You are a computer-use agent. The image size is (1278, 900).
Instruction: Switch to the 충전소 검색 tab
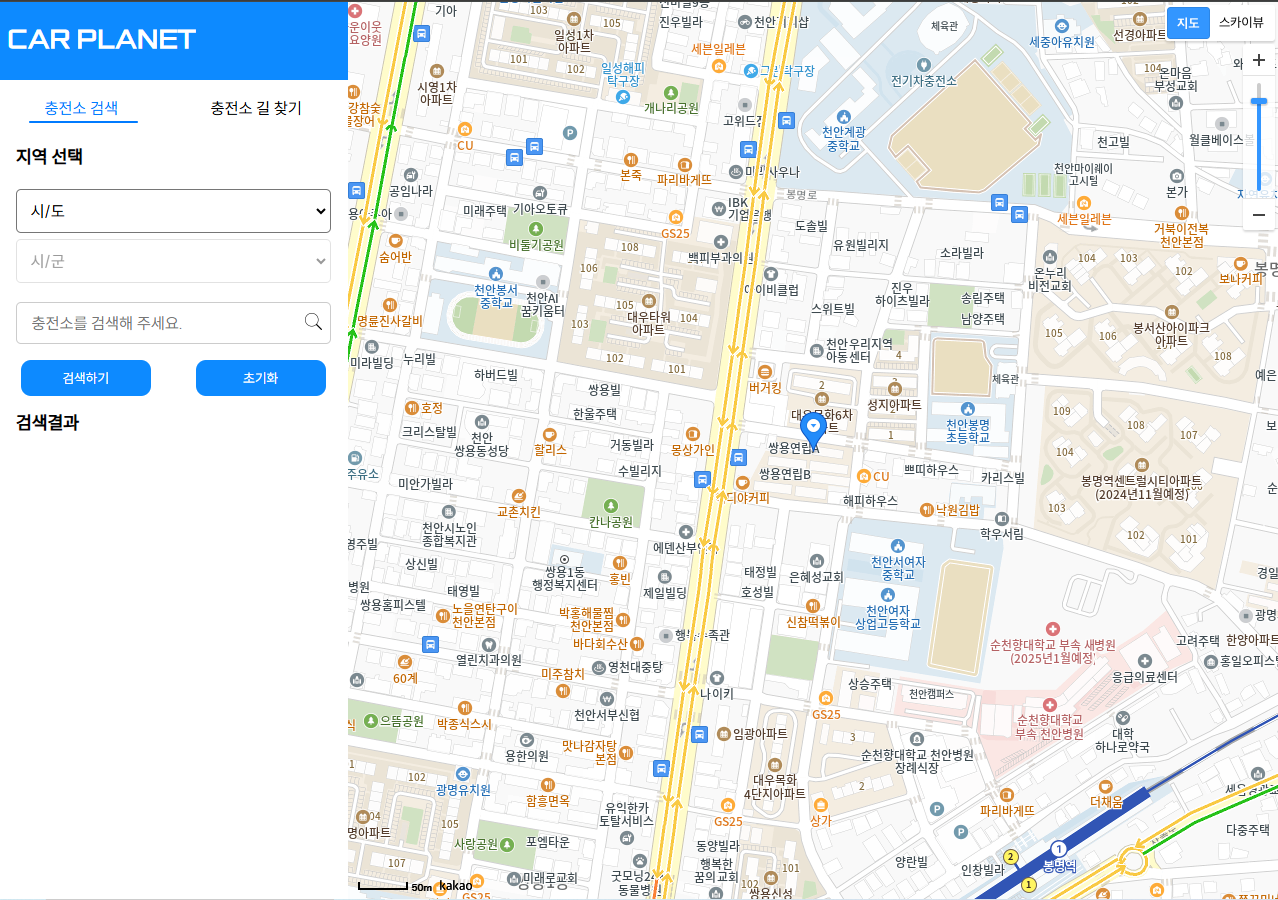(82, 108)
